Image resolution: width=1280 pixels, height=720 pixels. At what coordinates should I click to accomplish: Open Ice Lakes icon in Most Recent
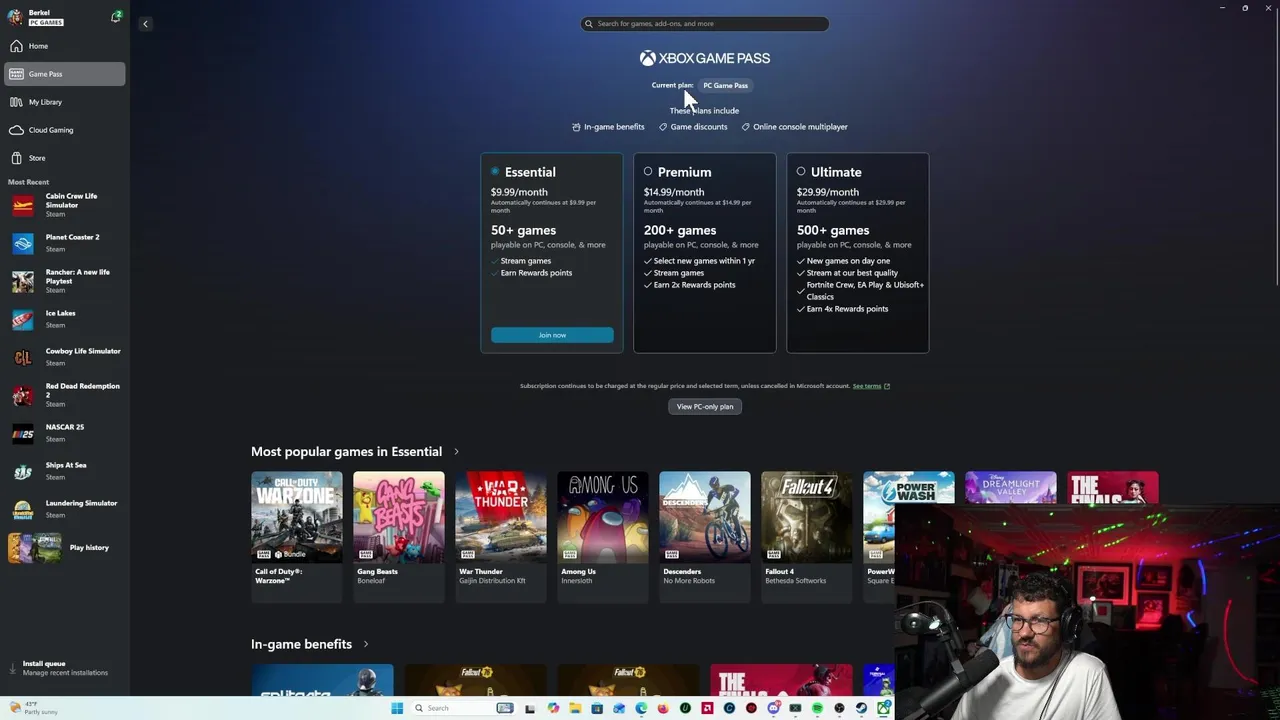(x=23, y=319)
